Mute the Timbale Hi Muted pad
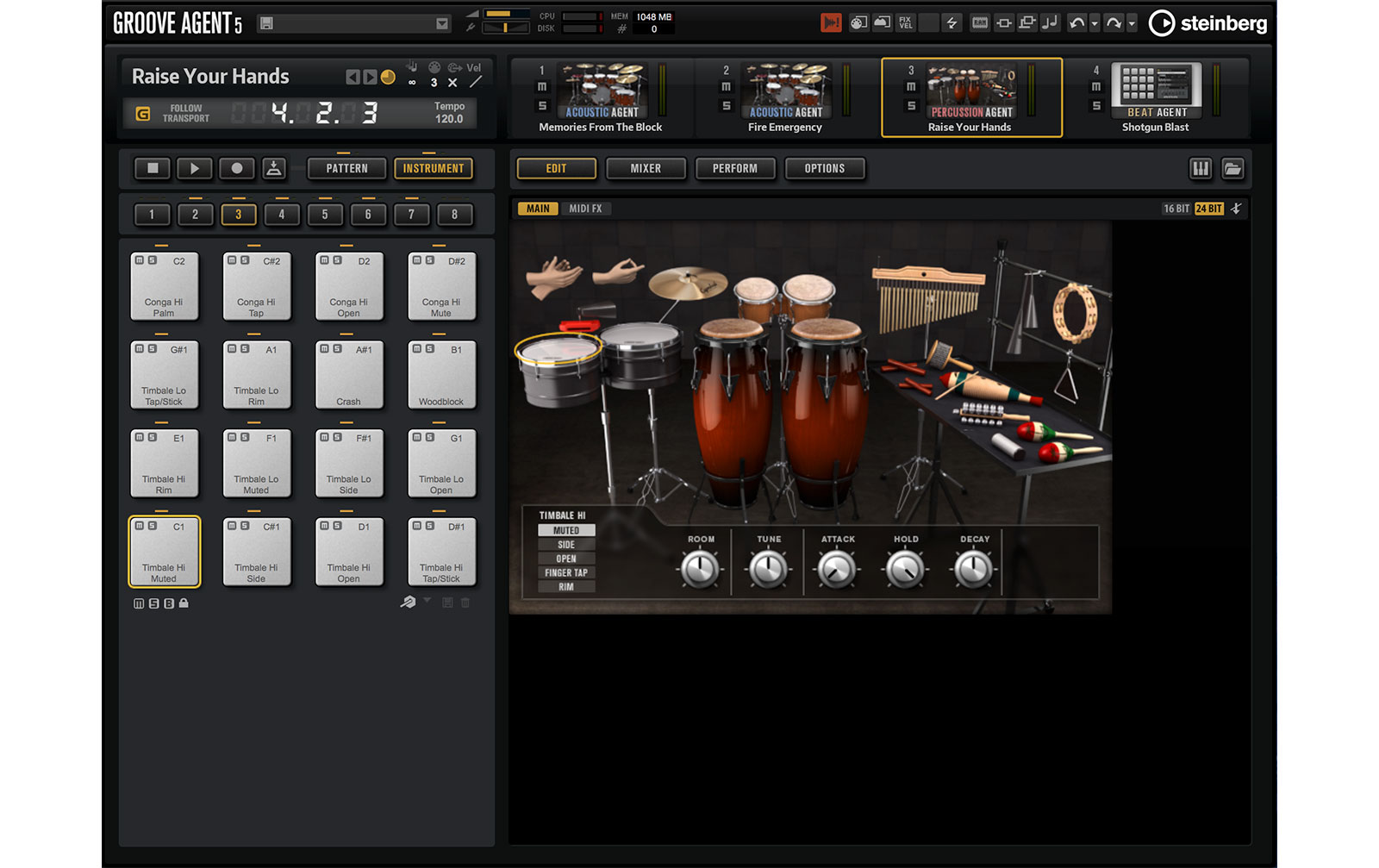The image size is (1379, 868). [140, 526]
